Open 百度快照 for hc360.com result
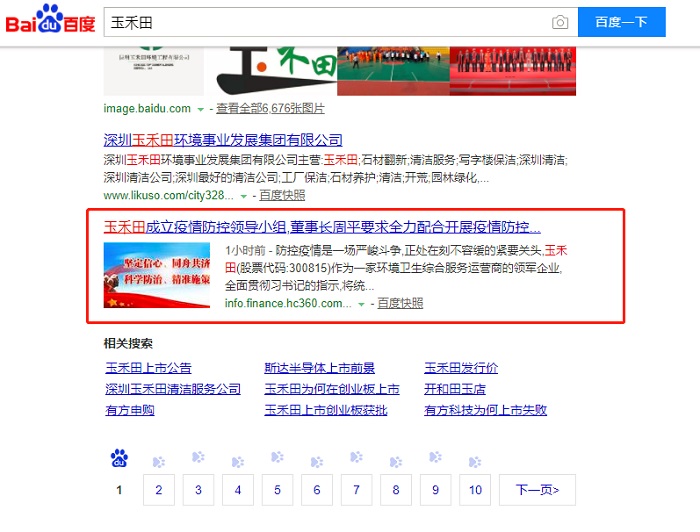The image size is (700, 532). 400,303
